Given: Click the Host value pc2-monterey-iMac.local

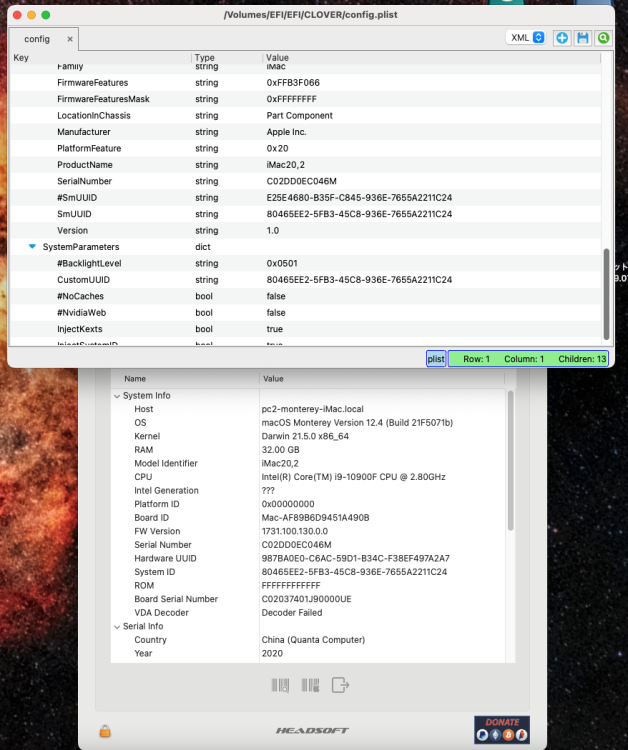Looking at the screenshot, I should [x=312, y=409].
